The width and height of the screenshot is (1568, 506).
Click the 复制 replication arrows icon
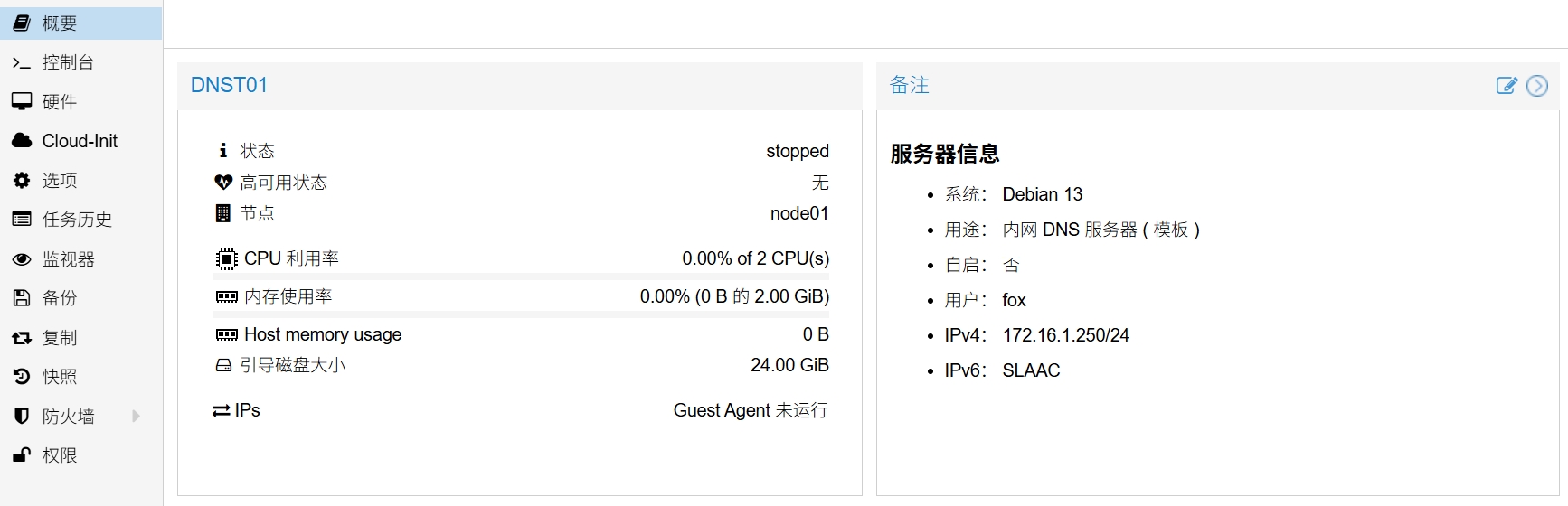coord(22,338)
